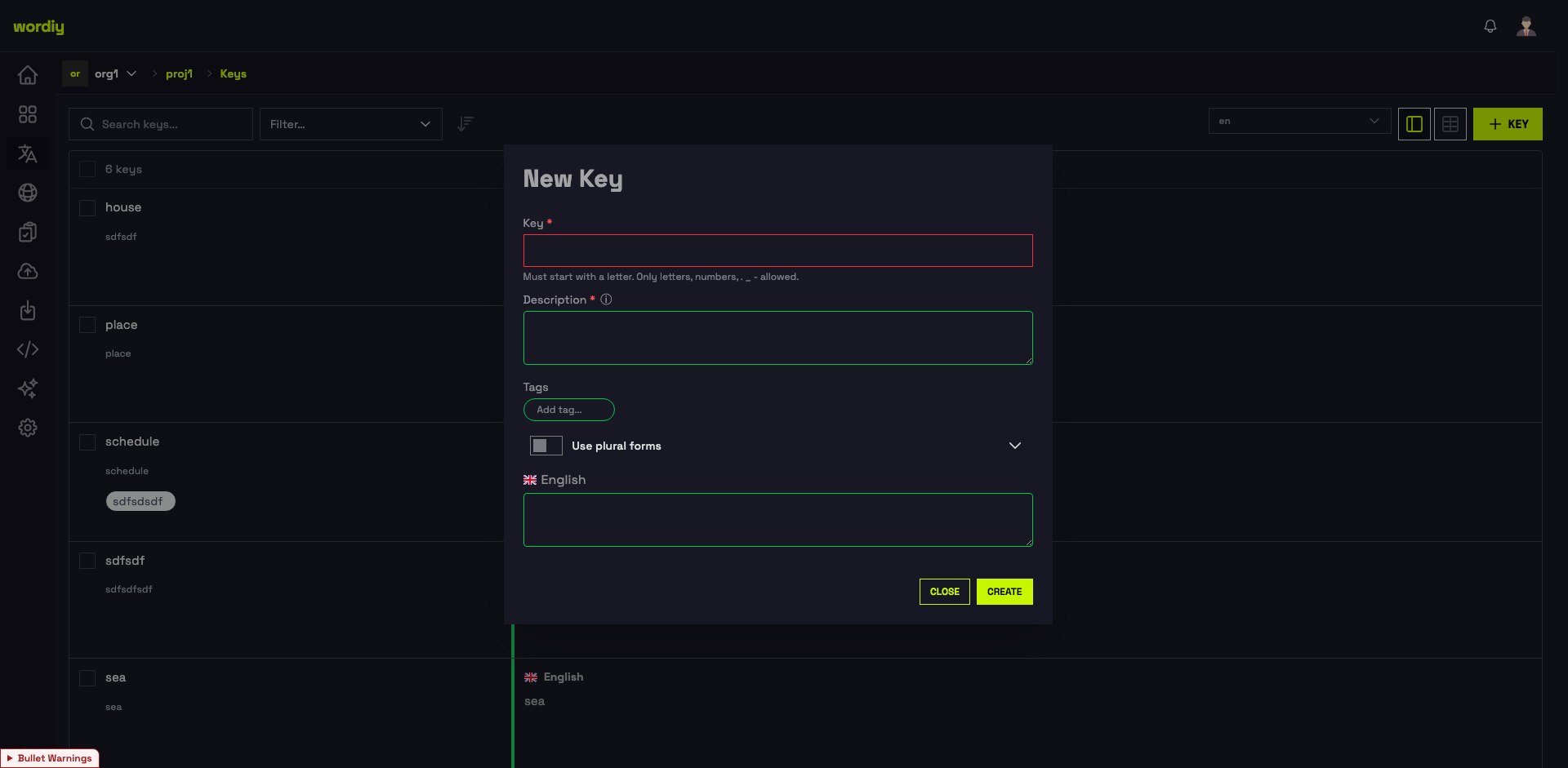Toggle the select-all keys checkbox
Viewport: 1568px width, 768px height.
point(87,169)
